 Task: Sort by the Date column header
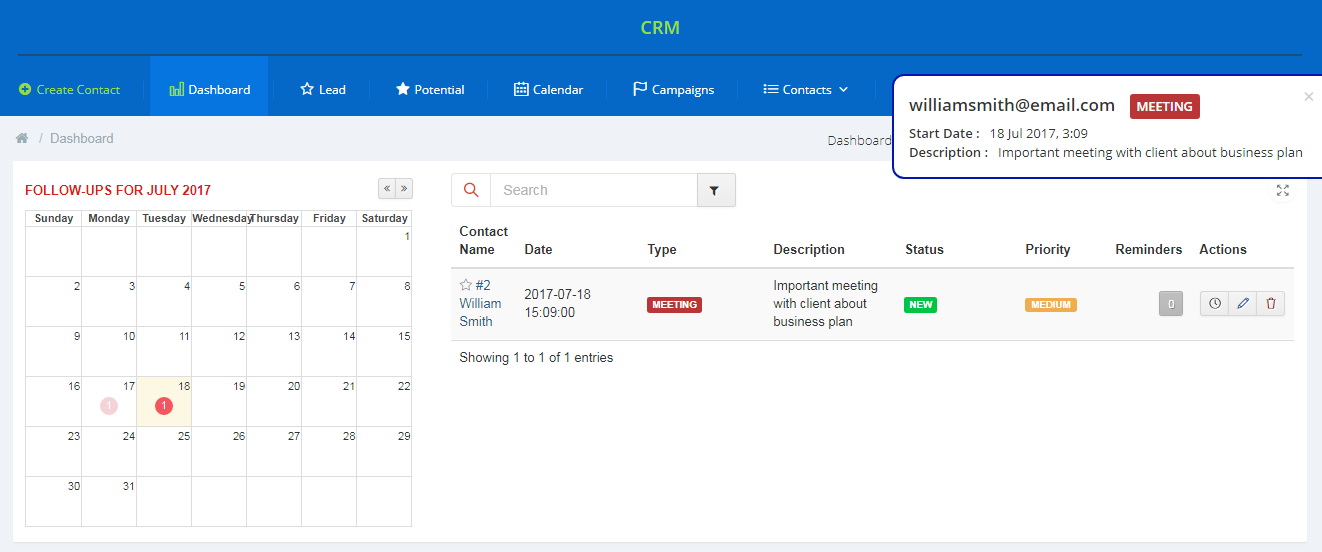[538, 249]
